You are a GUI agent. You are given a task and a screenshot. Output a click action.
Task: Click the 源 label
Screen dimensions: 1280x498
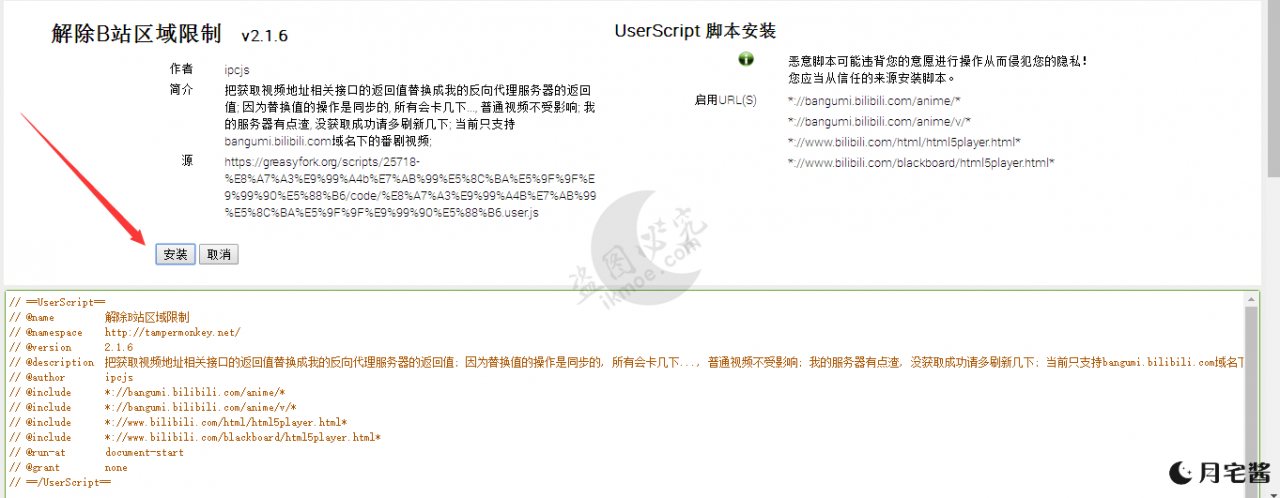pos(187,161)
